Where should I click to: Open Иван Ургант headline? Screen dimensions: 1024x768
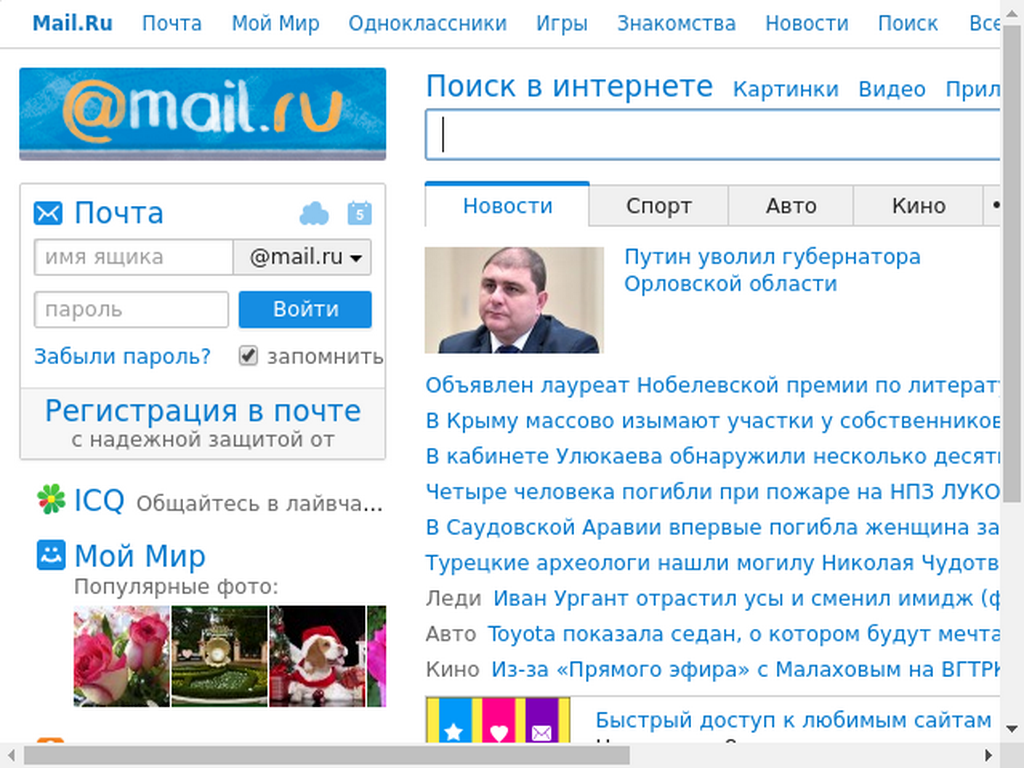[x=746, y=598]
